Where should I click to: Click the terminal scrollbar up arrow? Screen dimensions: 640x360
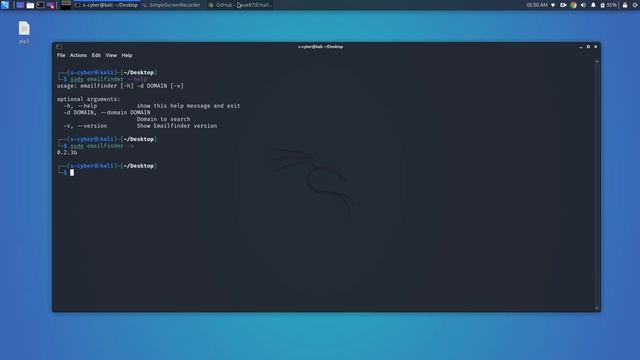click(597, 61)
